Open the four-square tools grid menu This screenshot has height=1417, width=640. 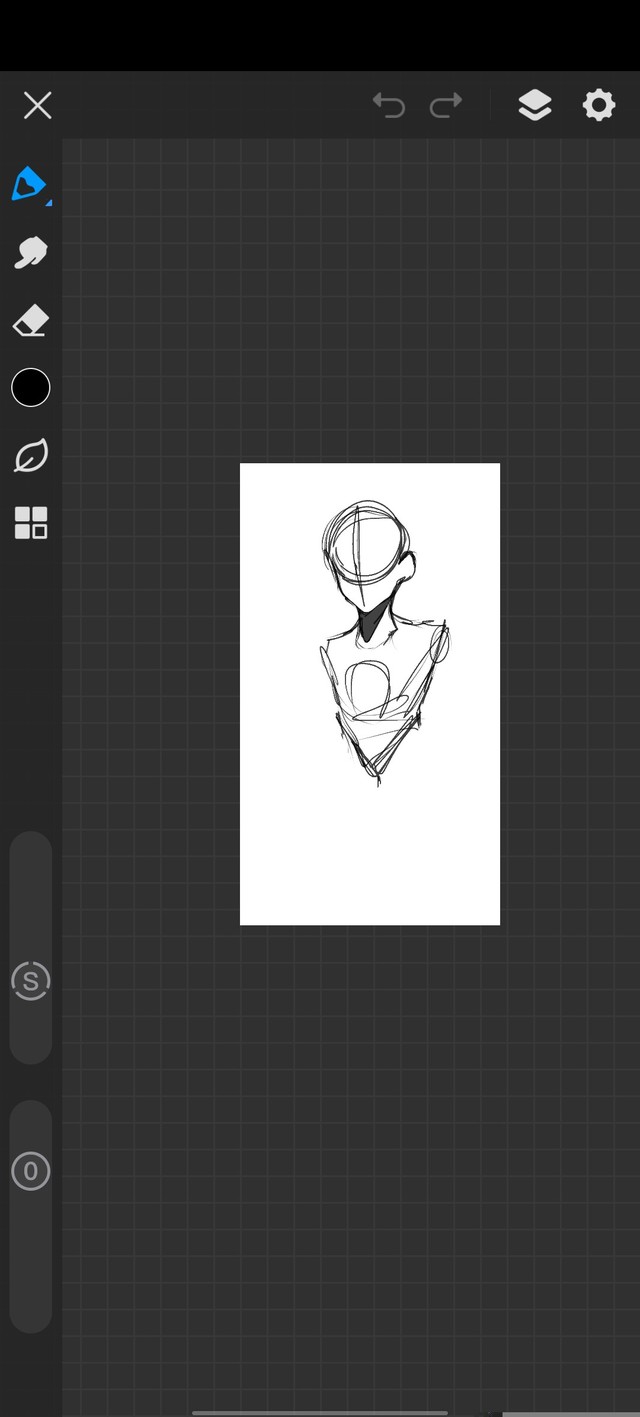tap(31, 523)
